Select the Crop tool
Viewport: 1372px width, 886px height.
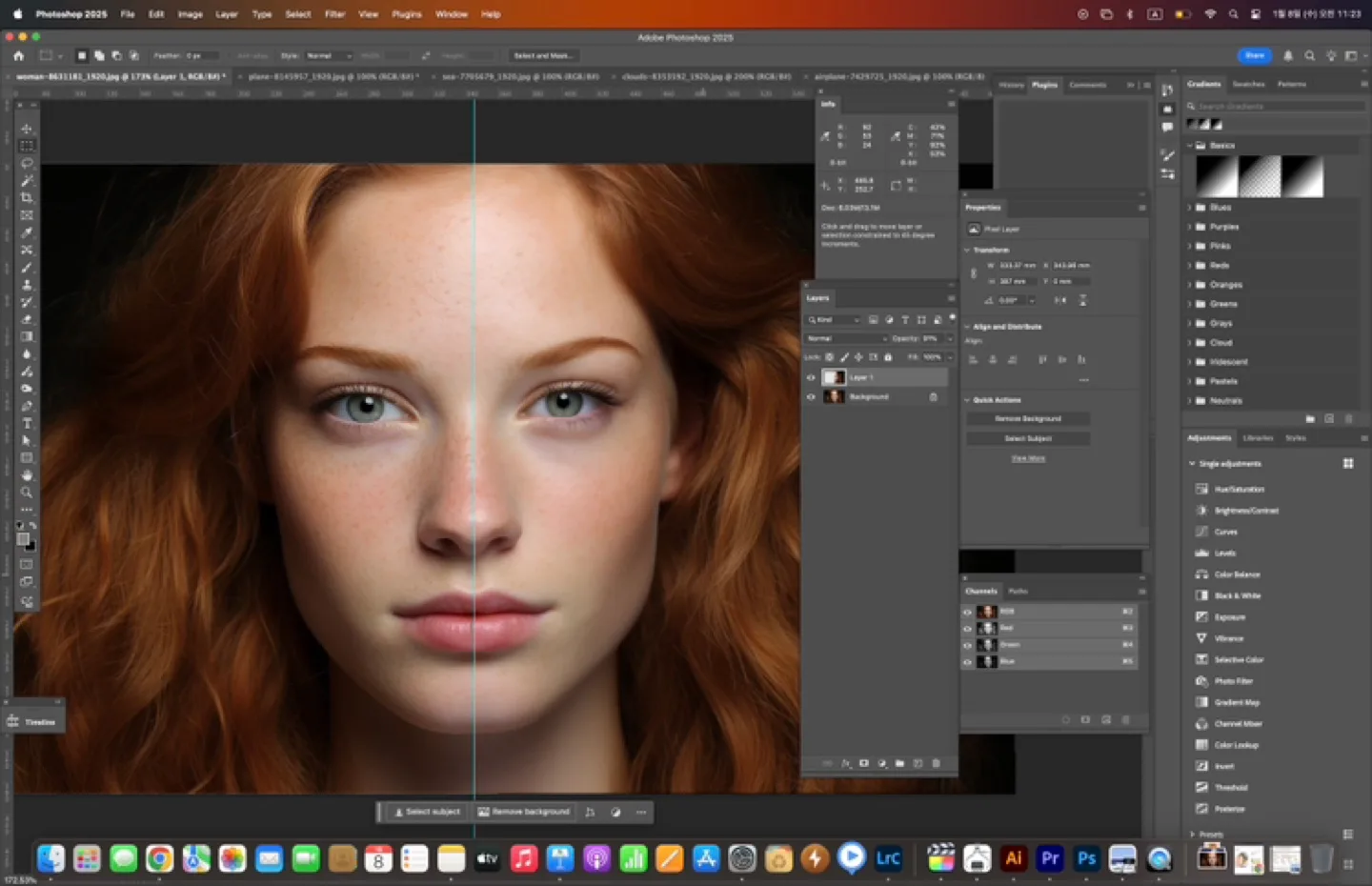[27, 197]
